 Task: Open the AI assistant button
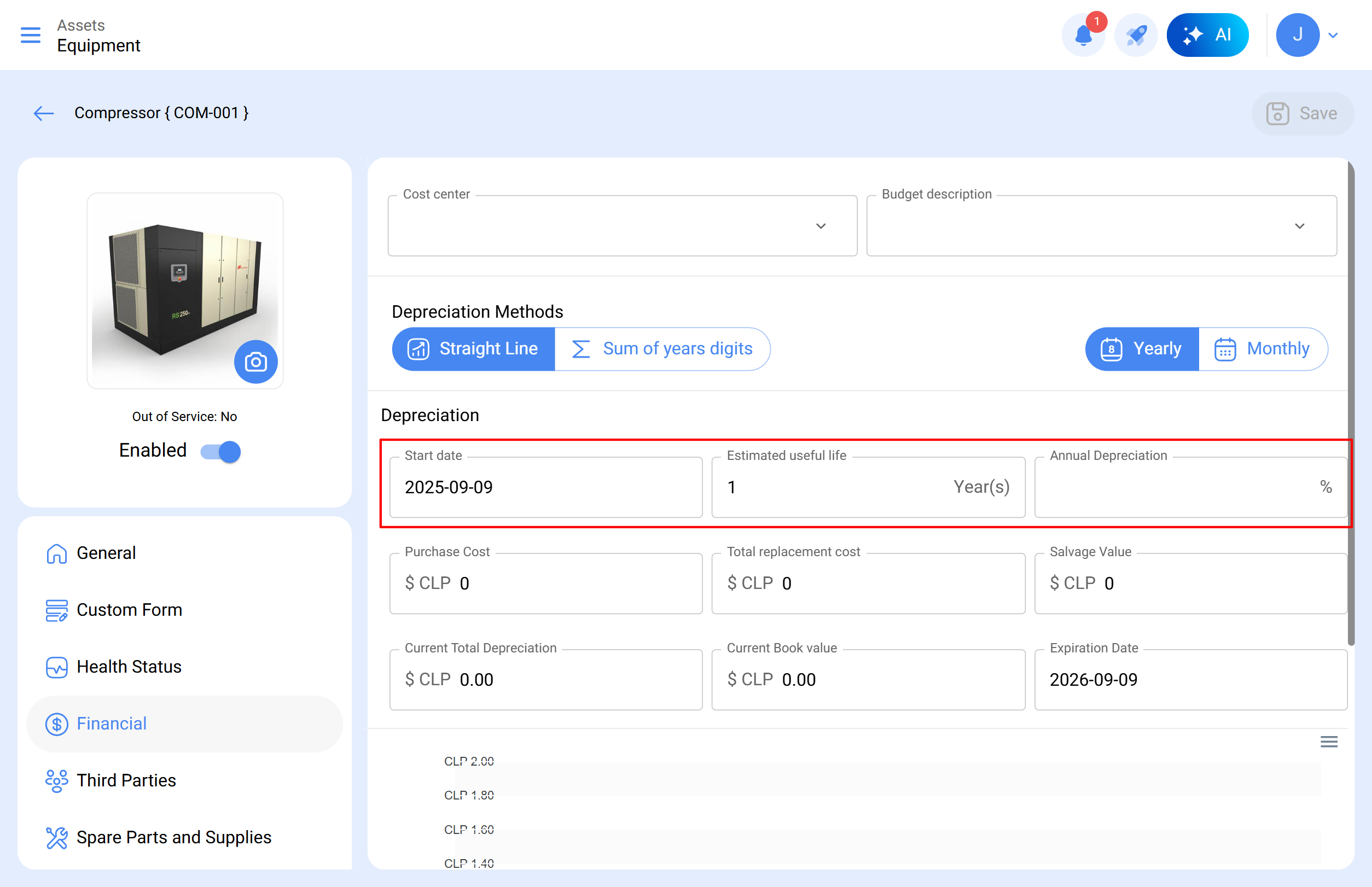pyautogui.click(x=1207, y=35)
